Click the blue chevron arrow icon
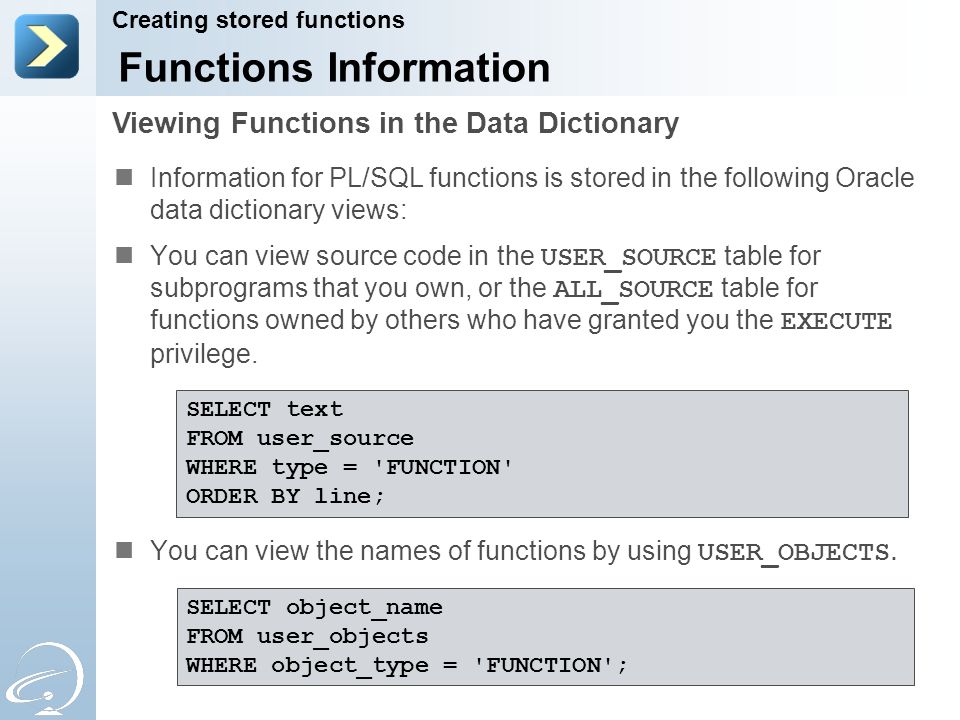The width and height of the screenshot is (960, 720). point(47,47)
